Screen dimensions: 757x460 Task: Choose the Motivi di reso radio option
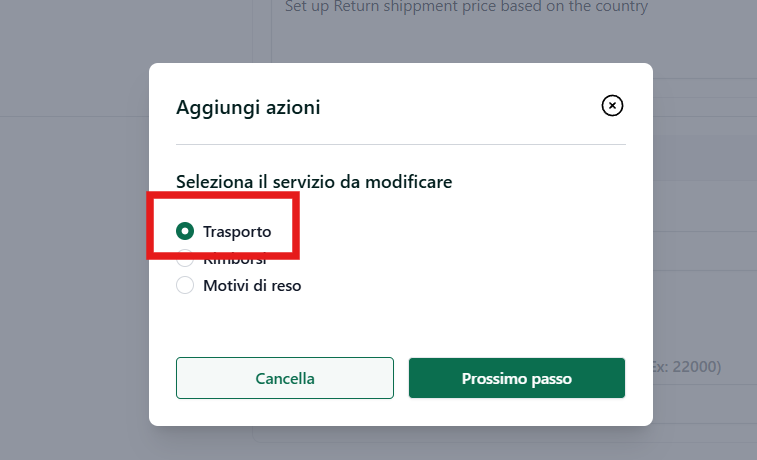(x=185, y=285)
